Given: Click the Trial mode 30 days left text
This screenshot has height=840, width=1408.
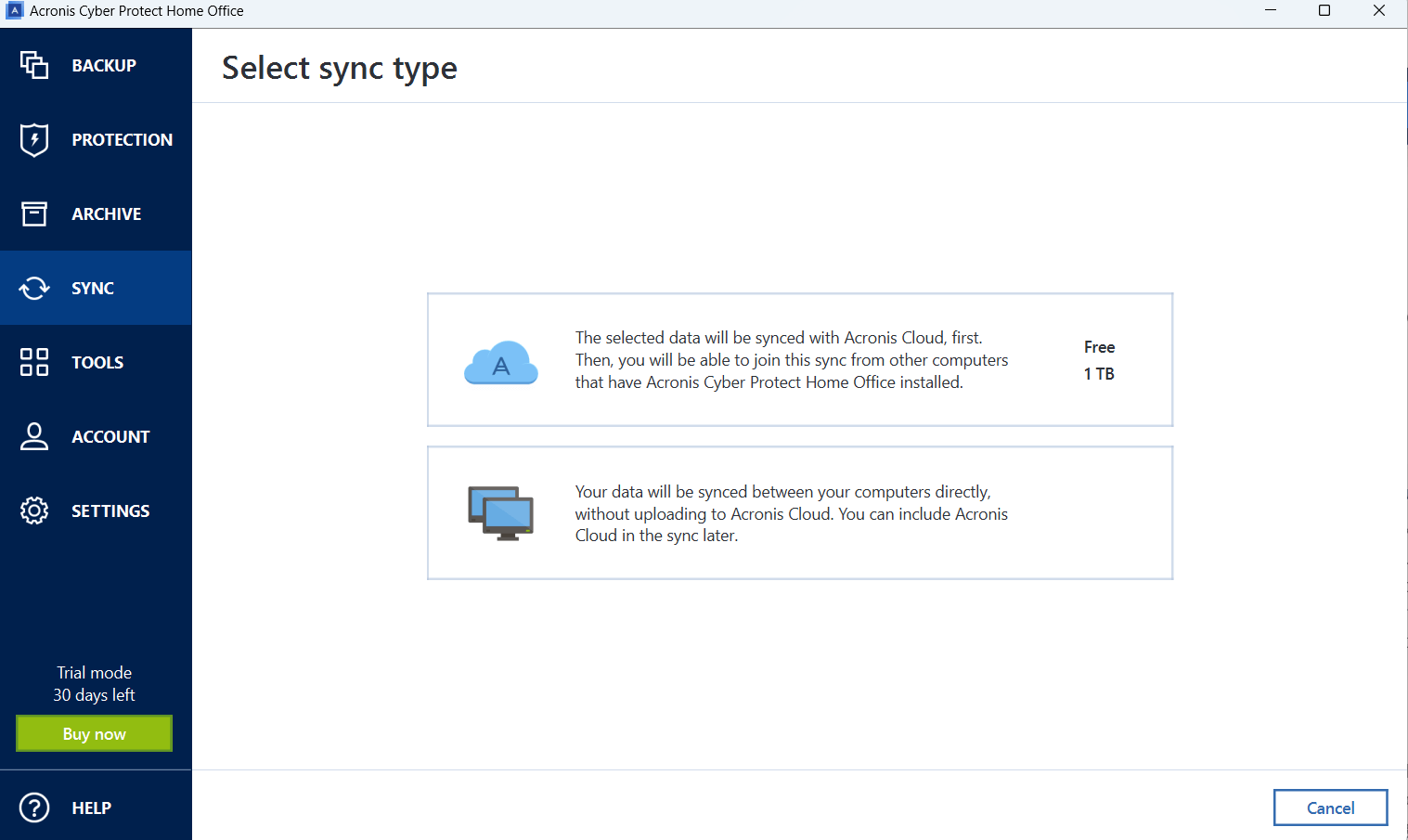Looking at the screenshot, I should 94,683.
